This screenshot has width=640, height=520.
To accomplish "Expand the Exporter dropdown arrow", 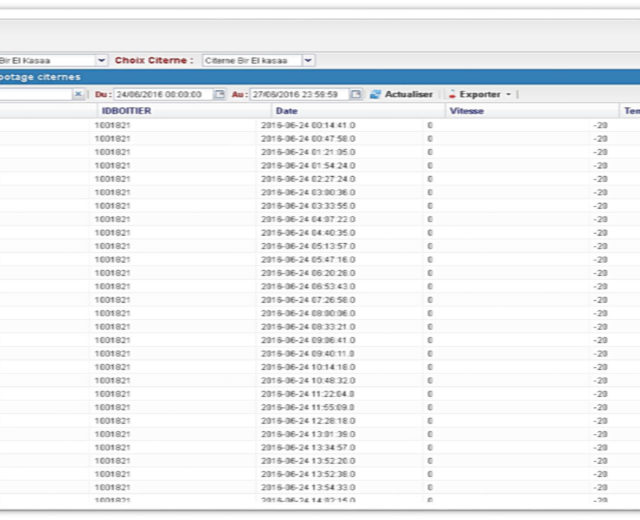I will point(508,94).
